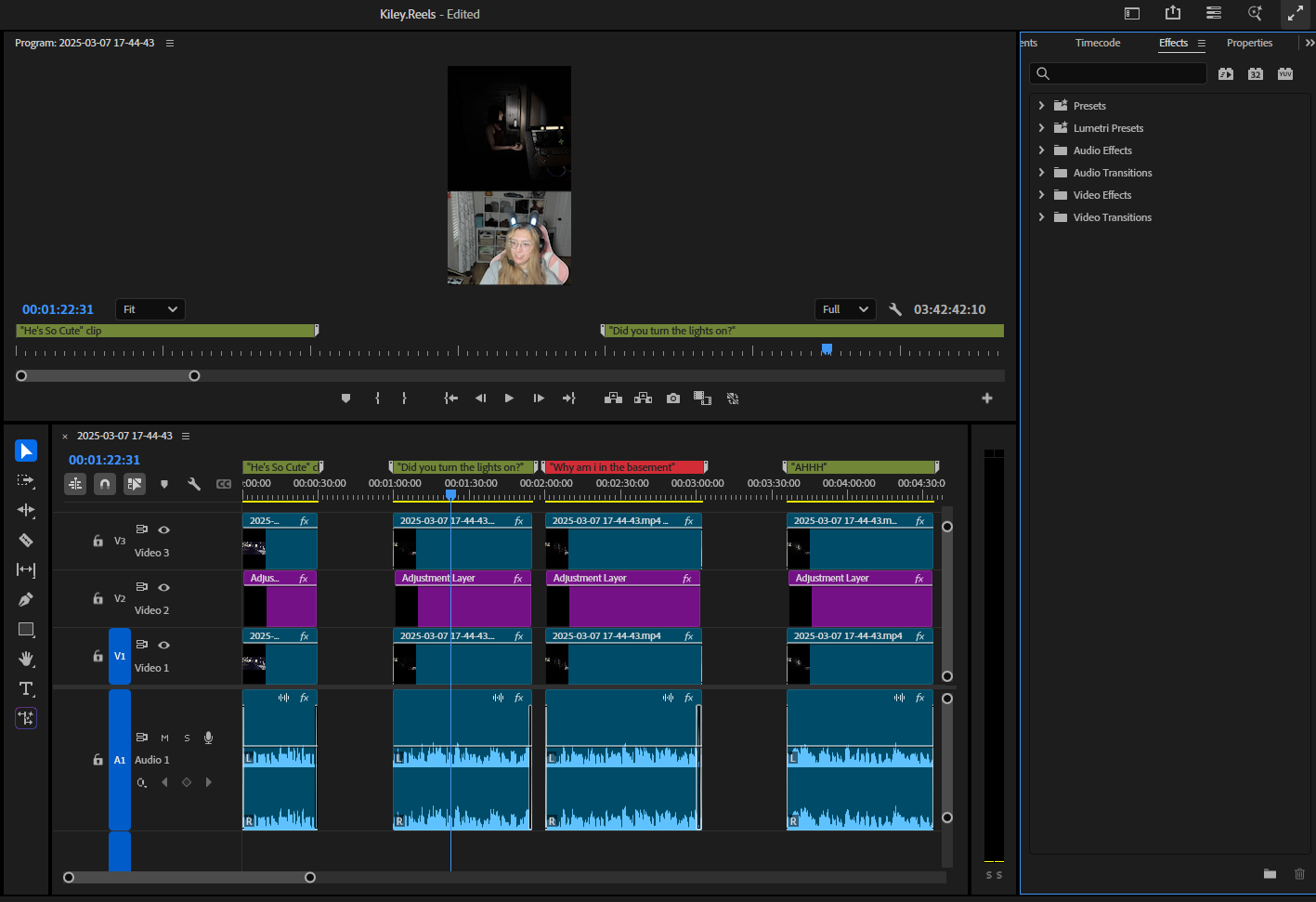This screenshot has height=902, width=1316.
Task: Hide Video 3 track output
Action: (164, 529)
